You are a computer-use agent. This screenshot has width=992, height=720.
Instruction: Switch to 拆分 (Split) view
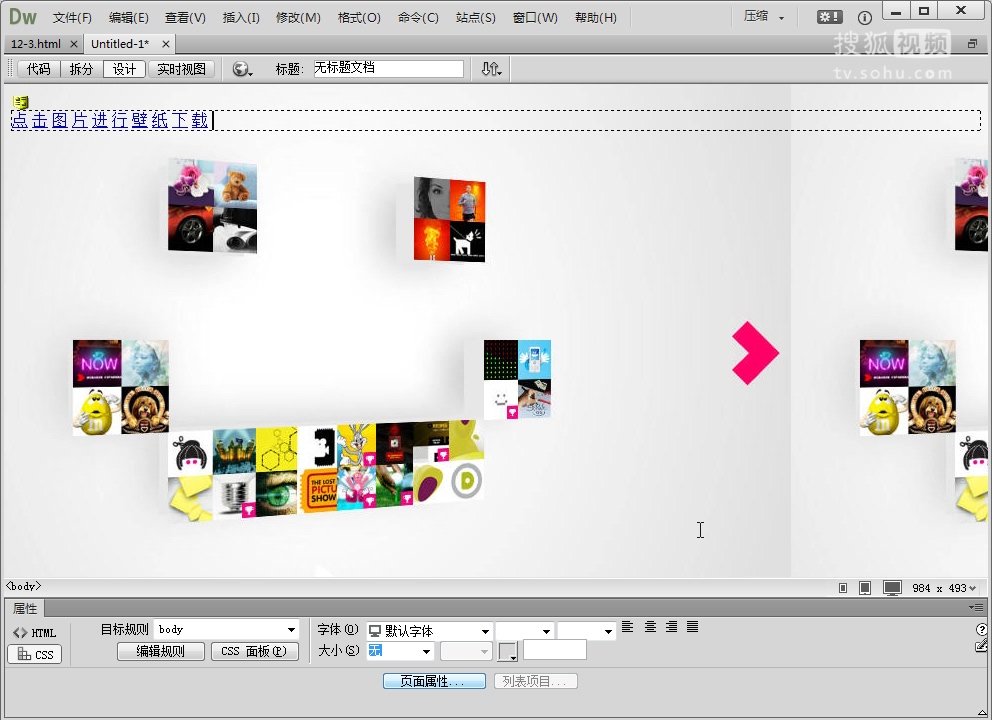tap(81, 69)
